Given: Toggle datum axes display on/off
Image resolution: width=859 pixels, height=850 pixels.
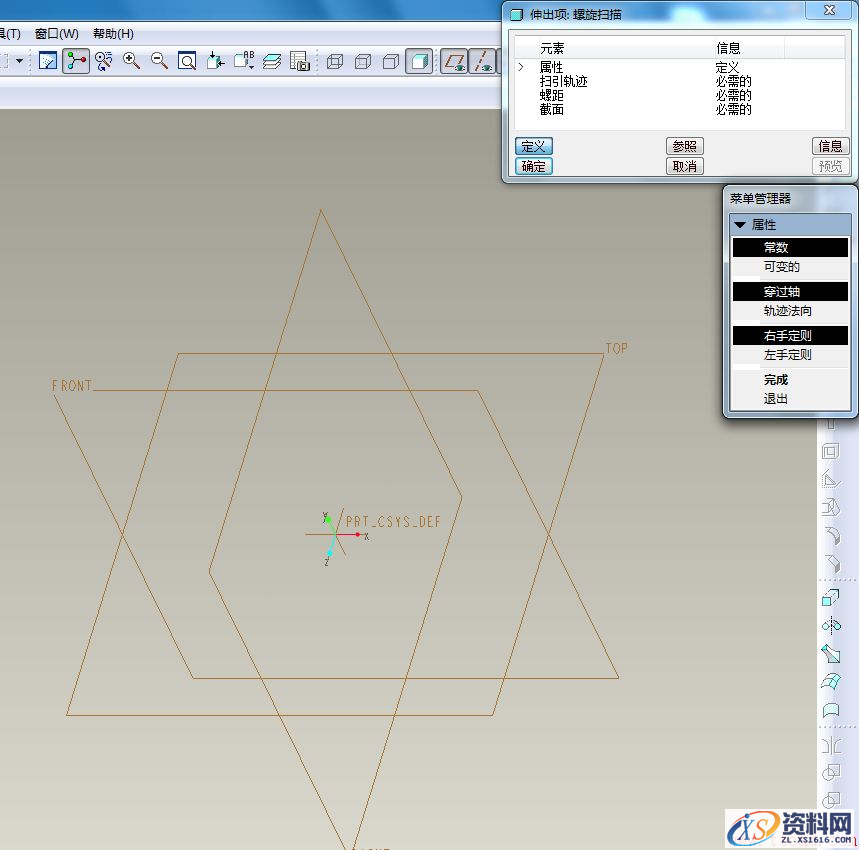Looking at the screenshot, I should click(483, 61).
